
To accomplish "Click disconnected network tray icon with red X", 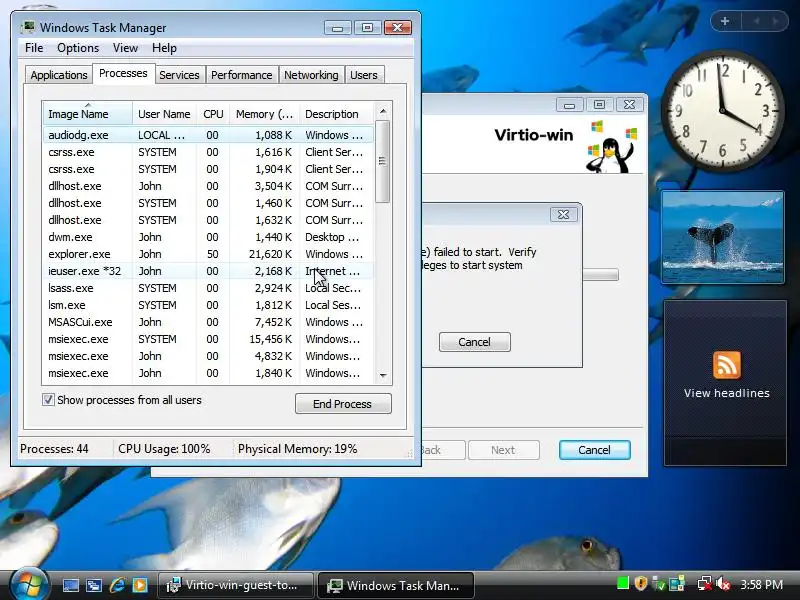I will tap(705, 584).
